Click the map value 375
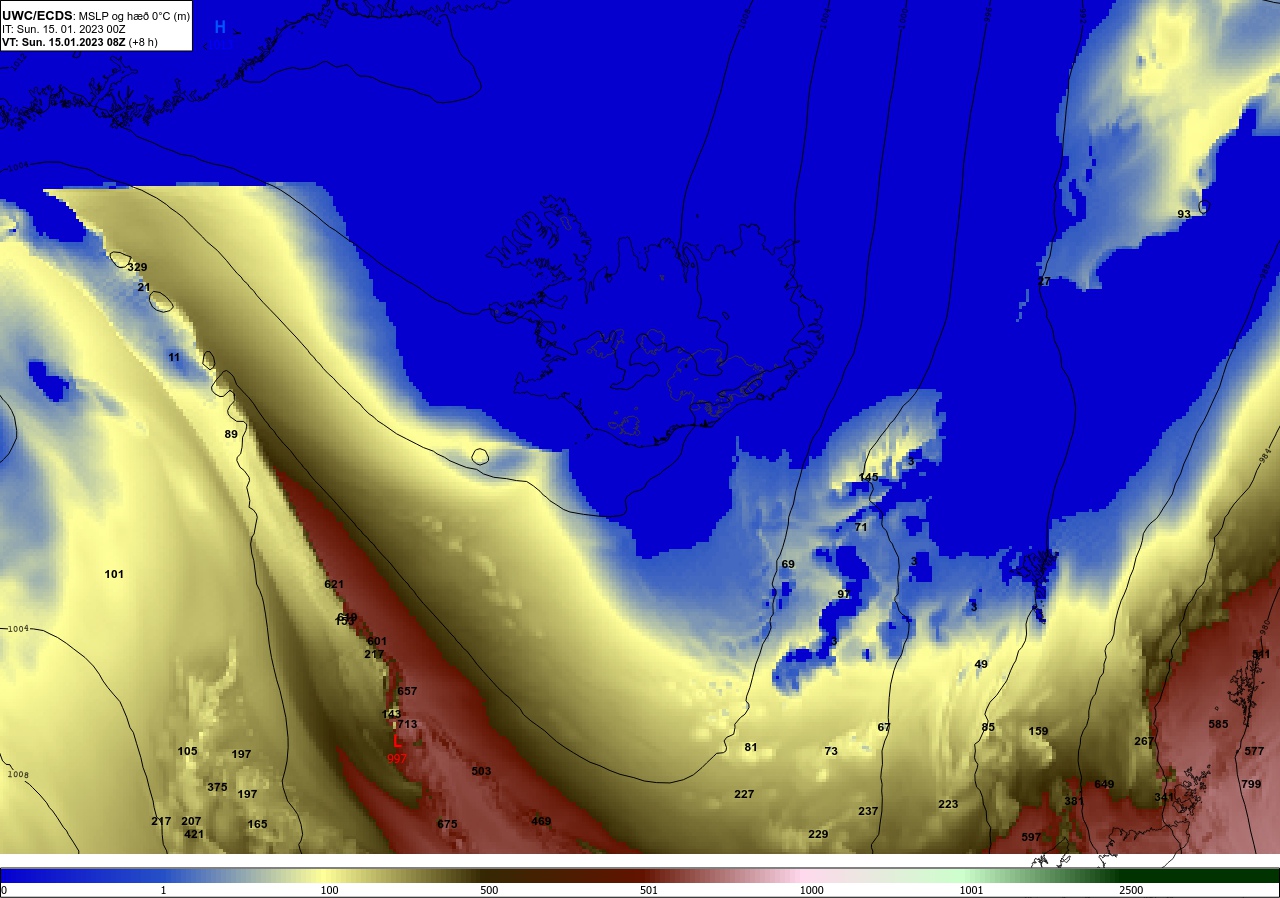This screenshot has width=1280, height=898. click(217, 787)
